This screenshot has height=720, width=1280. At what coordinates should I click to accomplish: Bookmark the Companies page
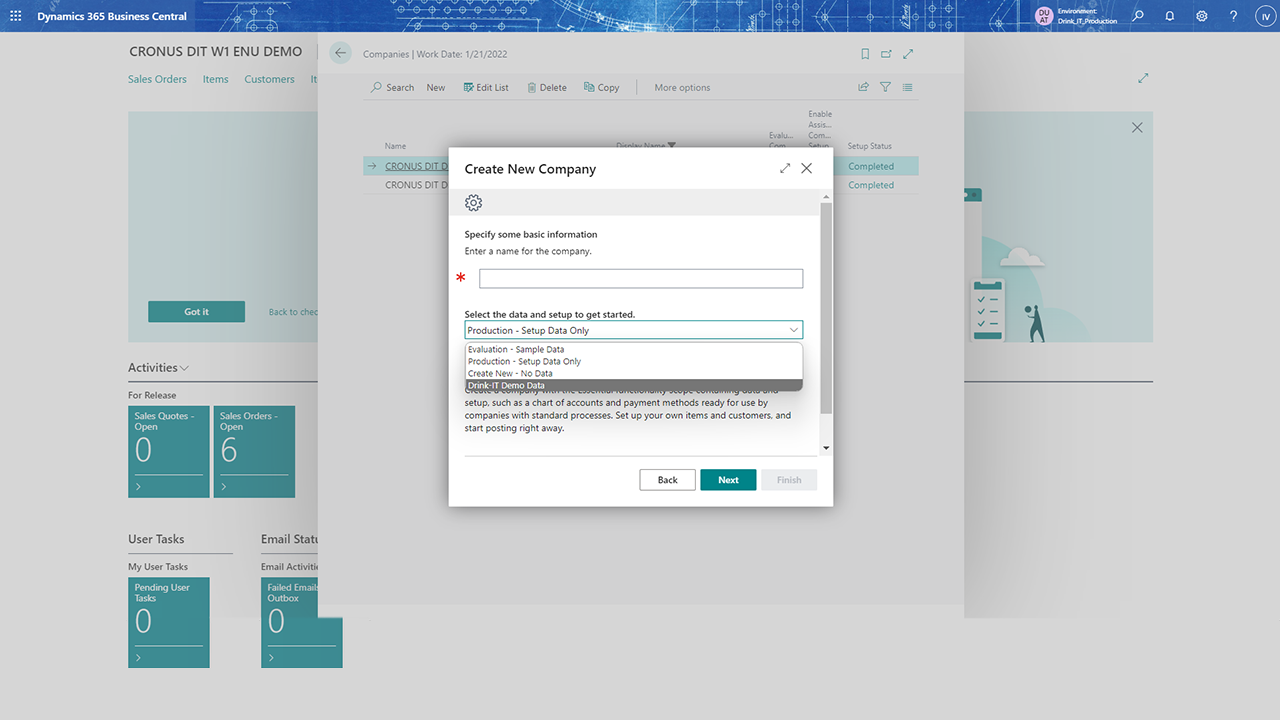click(x=865, y=54)
